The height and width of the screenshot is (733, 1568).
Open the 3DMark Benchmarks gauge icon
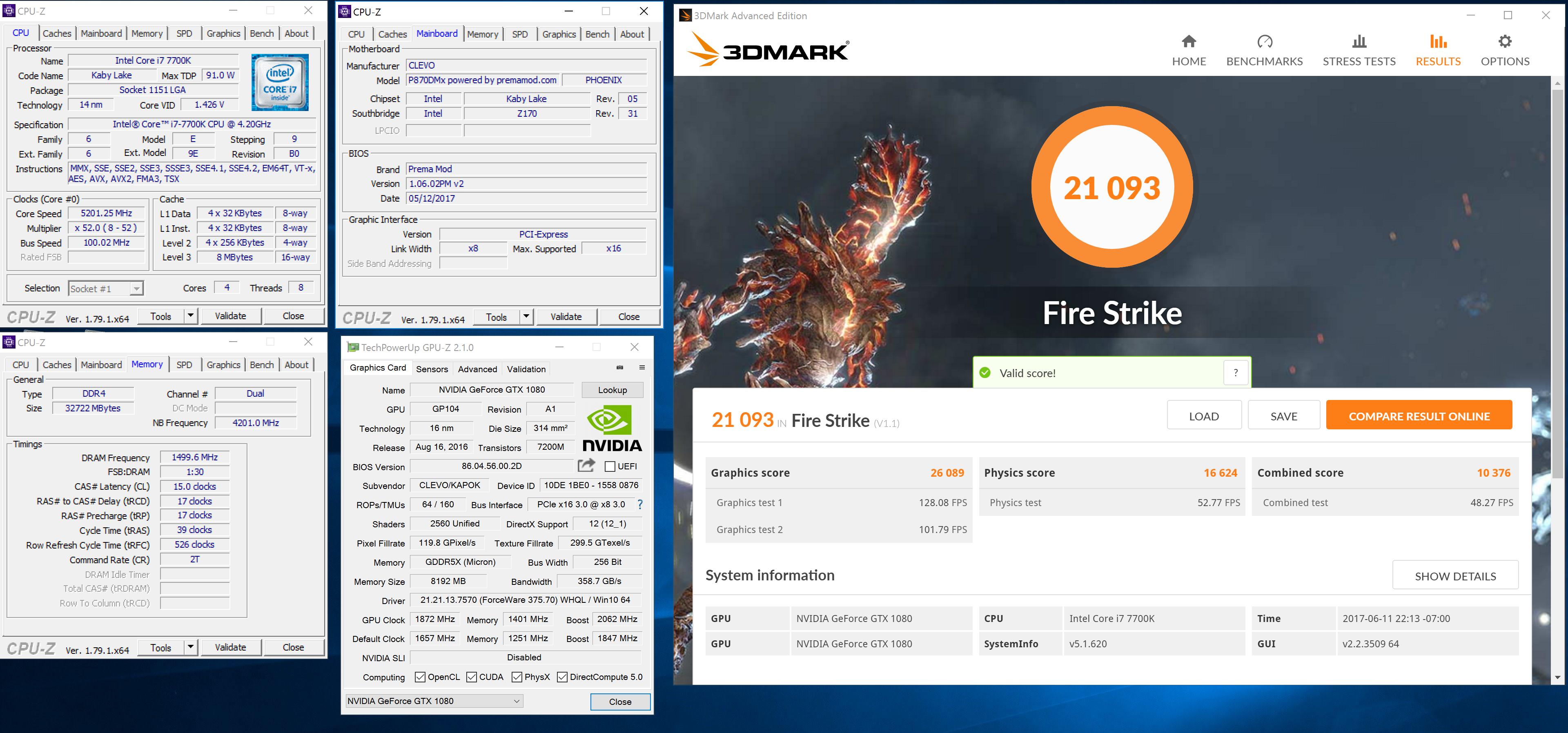click(x=1264, y=41)
